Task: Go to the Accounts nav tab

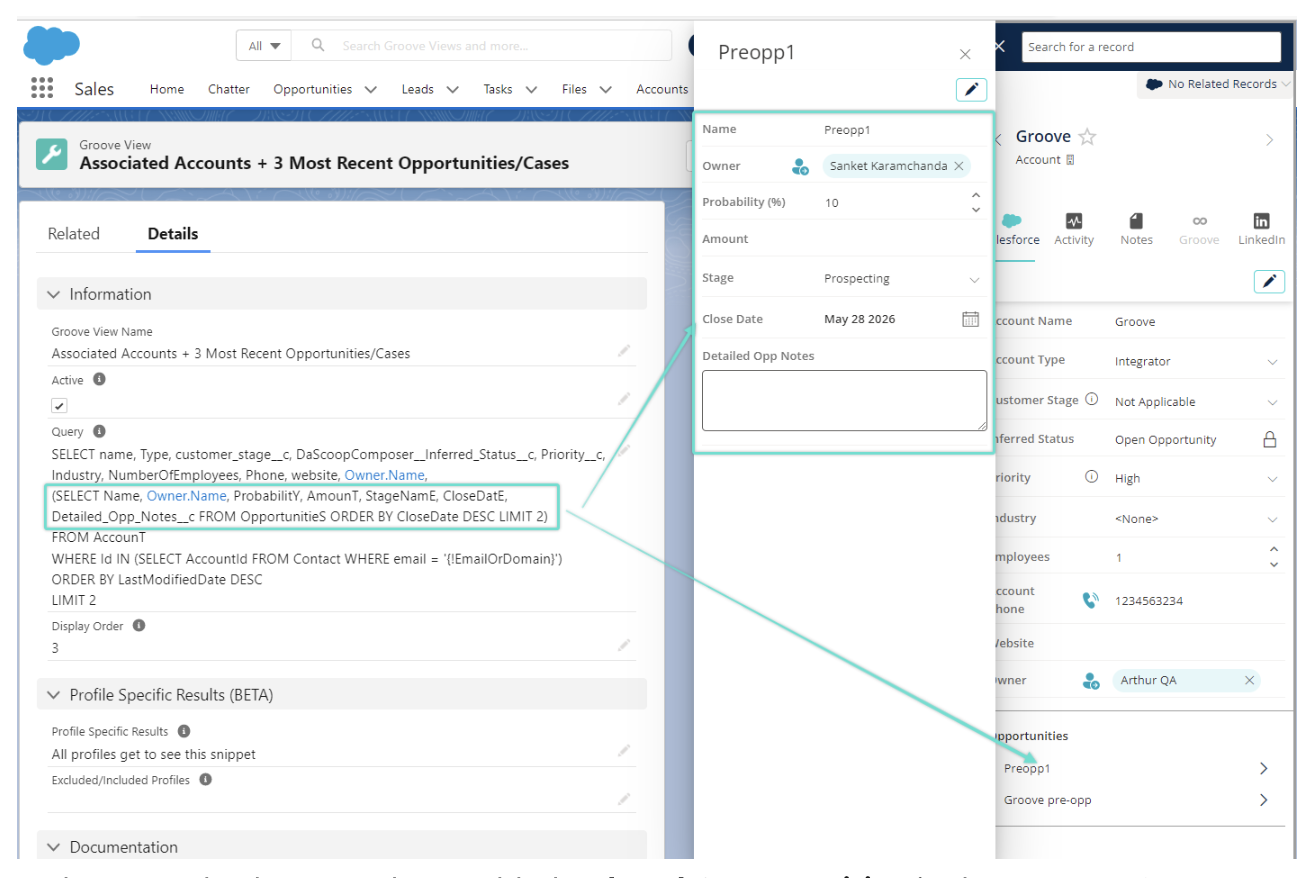Action: 662,89
